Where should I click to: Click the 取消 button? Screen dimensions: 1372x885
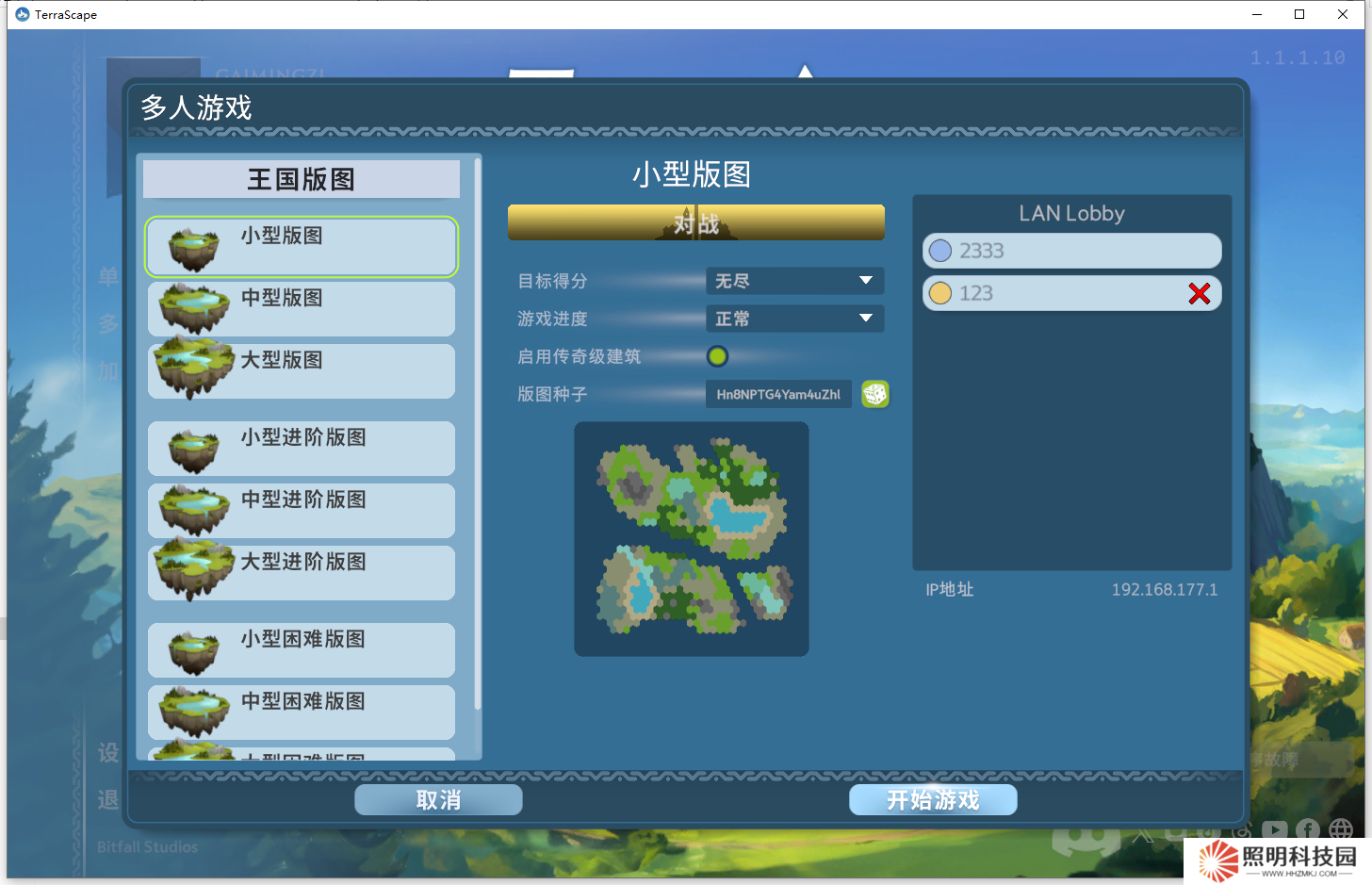[x=438, y=800]
